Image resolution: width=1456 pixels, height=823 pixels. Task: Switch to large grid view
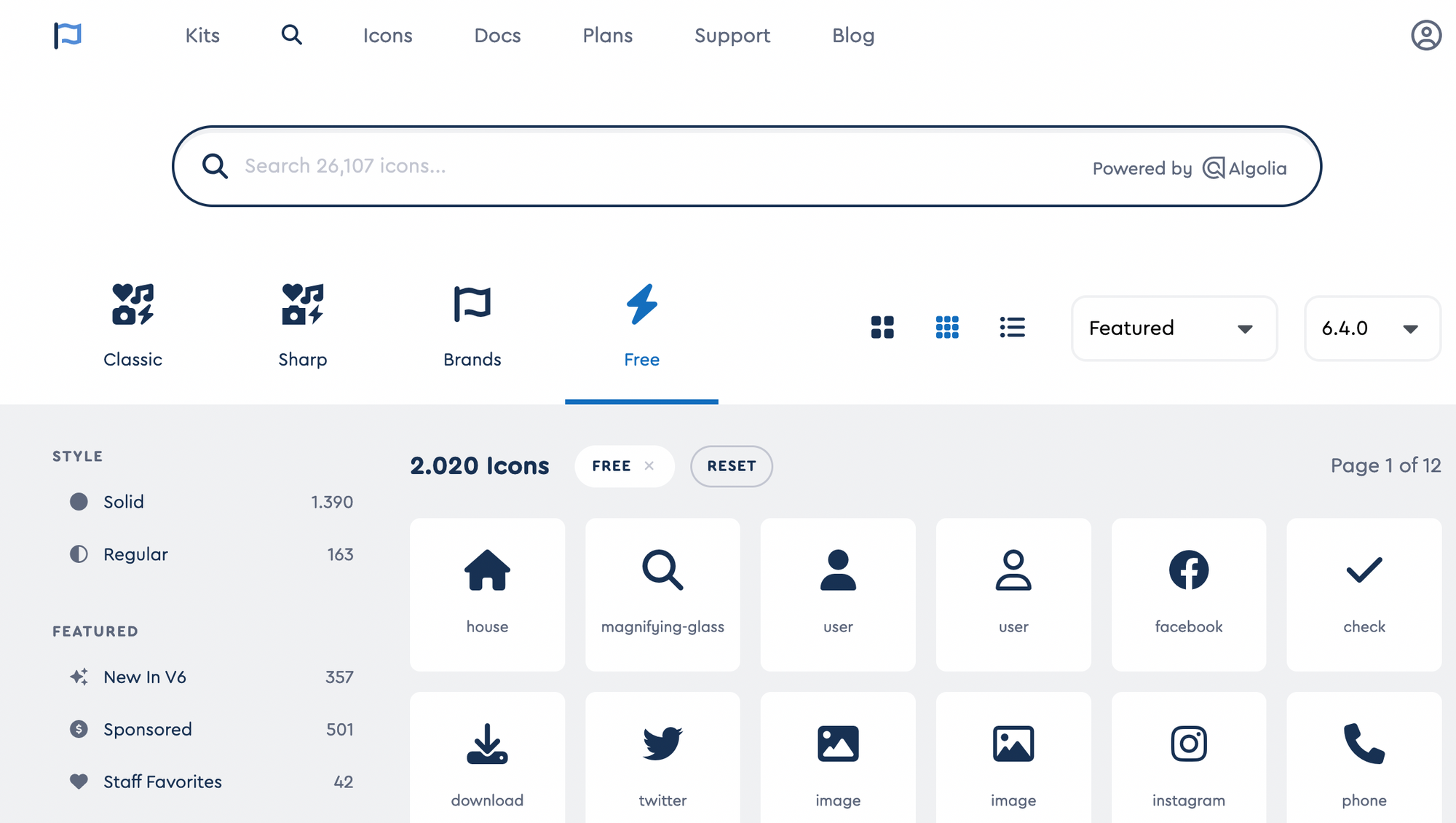click(882, 328)
